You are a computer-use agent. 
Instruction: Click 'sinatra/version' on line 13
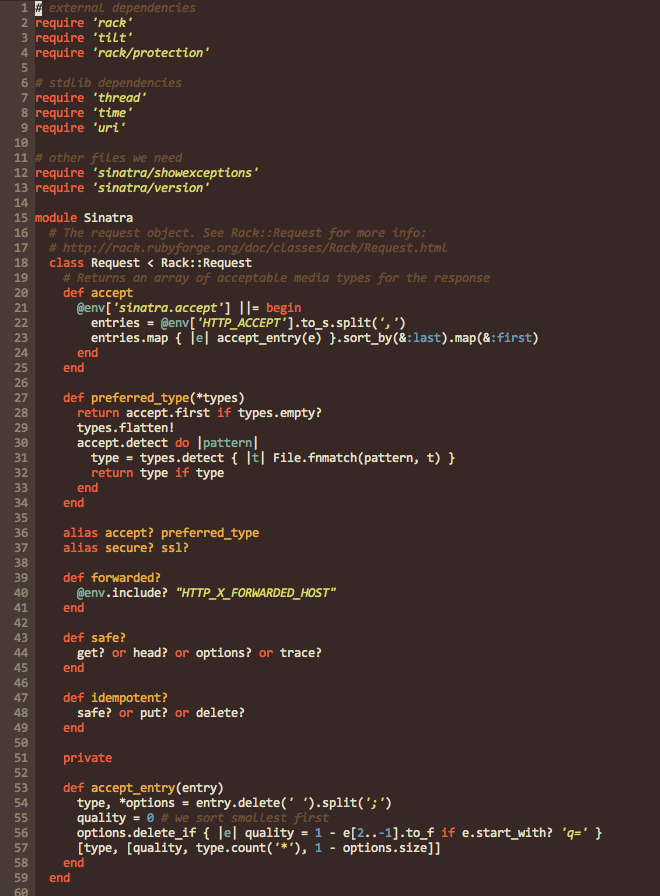point(151,187)
